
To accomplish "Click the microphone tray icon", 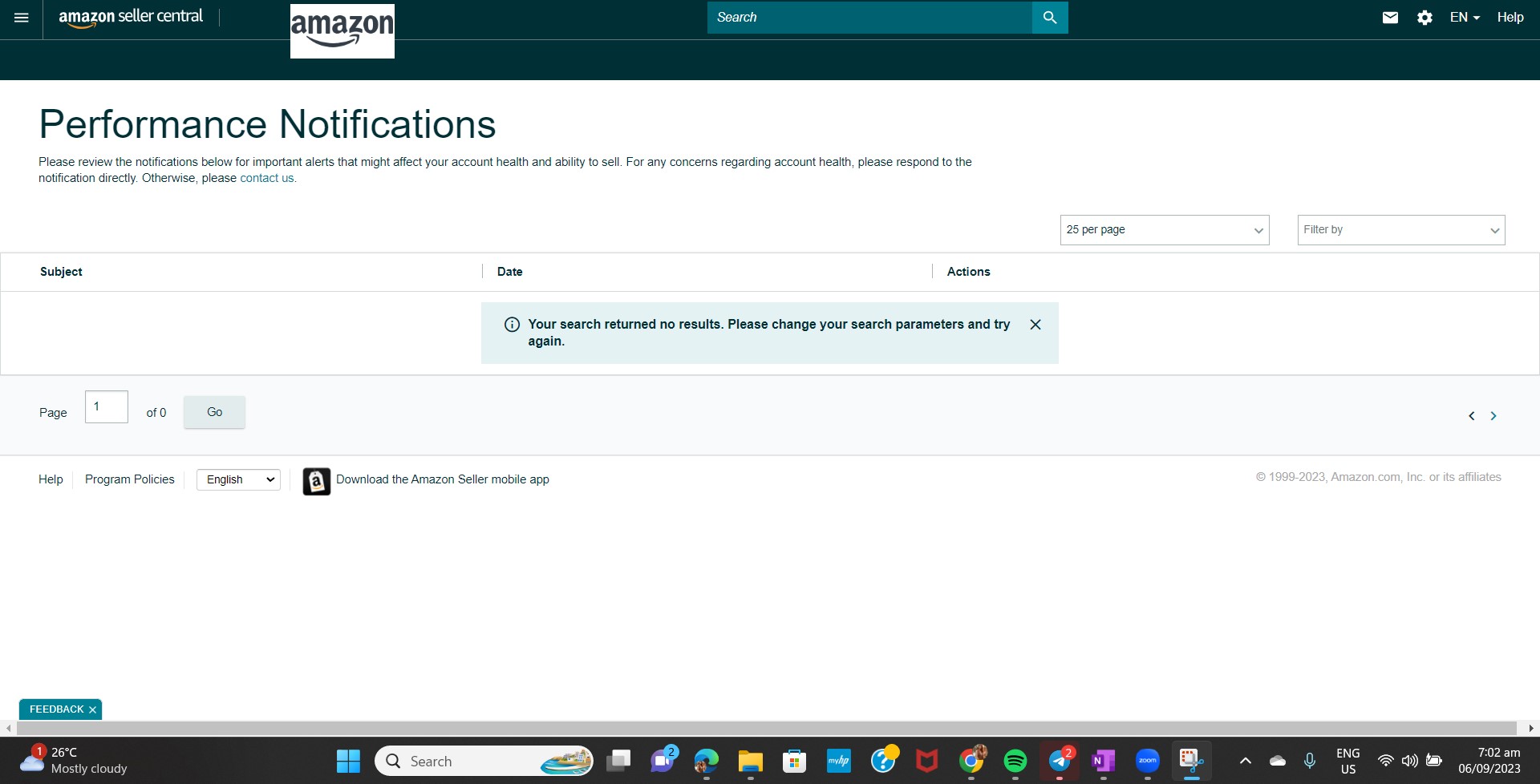I will [x=1310, y=761].
